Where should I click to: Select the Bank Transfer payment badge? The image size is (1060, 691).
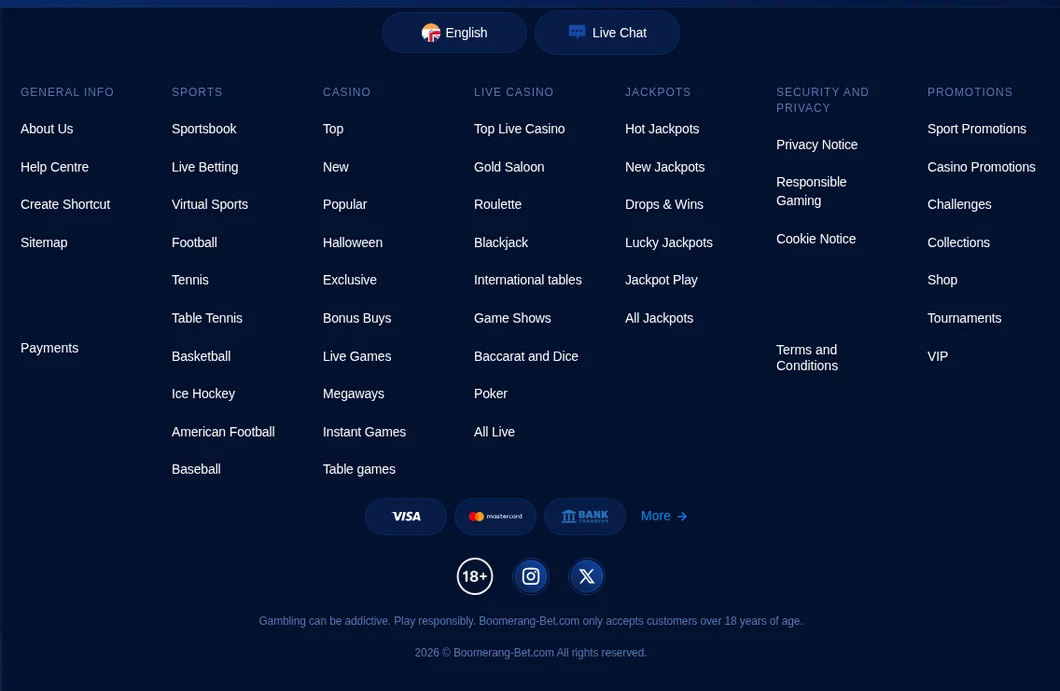click(585, 517)
